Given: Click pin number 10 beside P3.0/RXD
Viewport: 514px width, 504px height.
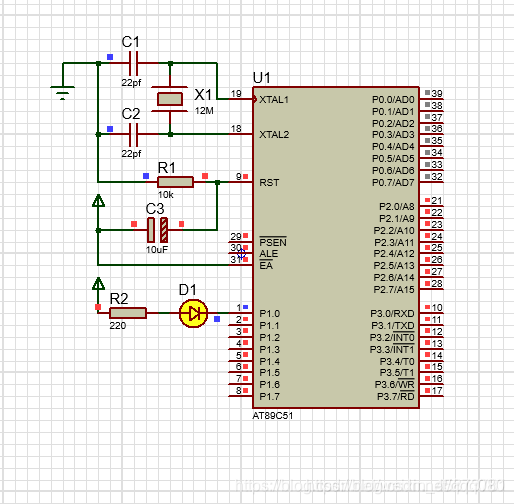Looking at the screenshot, I should click(437, 307).
